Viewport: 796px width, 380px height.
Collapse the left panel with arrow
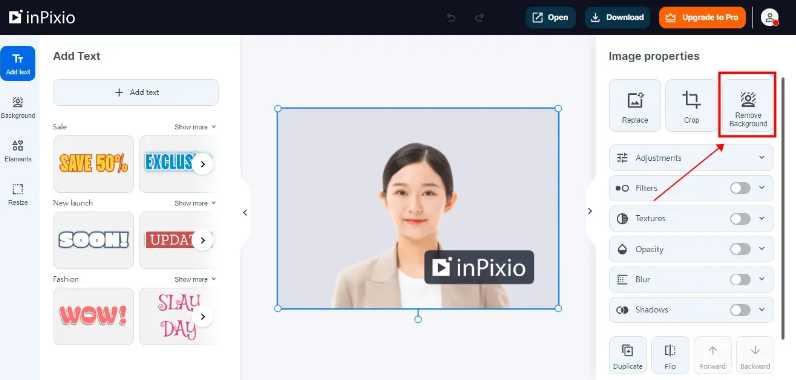[245, 213]
